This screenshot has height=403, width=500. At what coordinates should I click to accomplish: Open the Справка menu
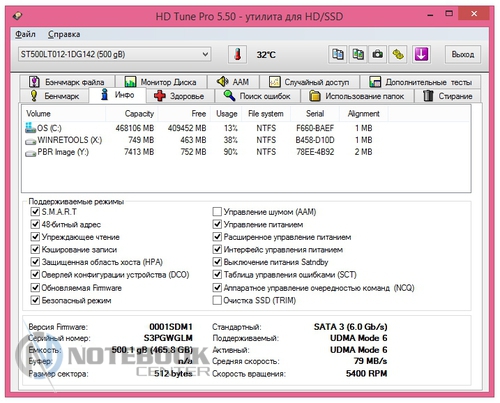pos(64,34)
